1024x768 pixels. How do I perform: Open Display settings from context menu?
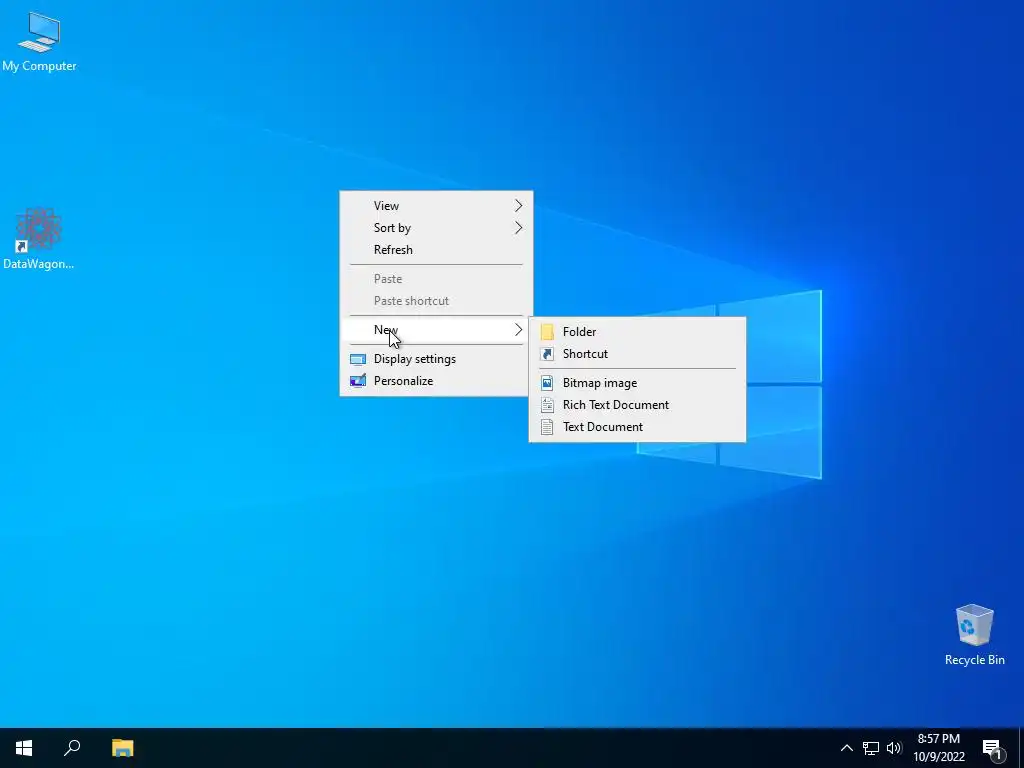click(x=436, y=359)
